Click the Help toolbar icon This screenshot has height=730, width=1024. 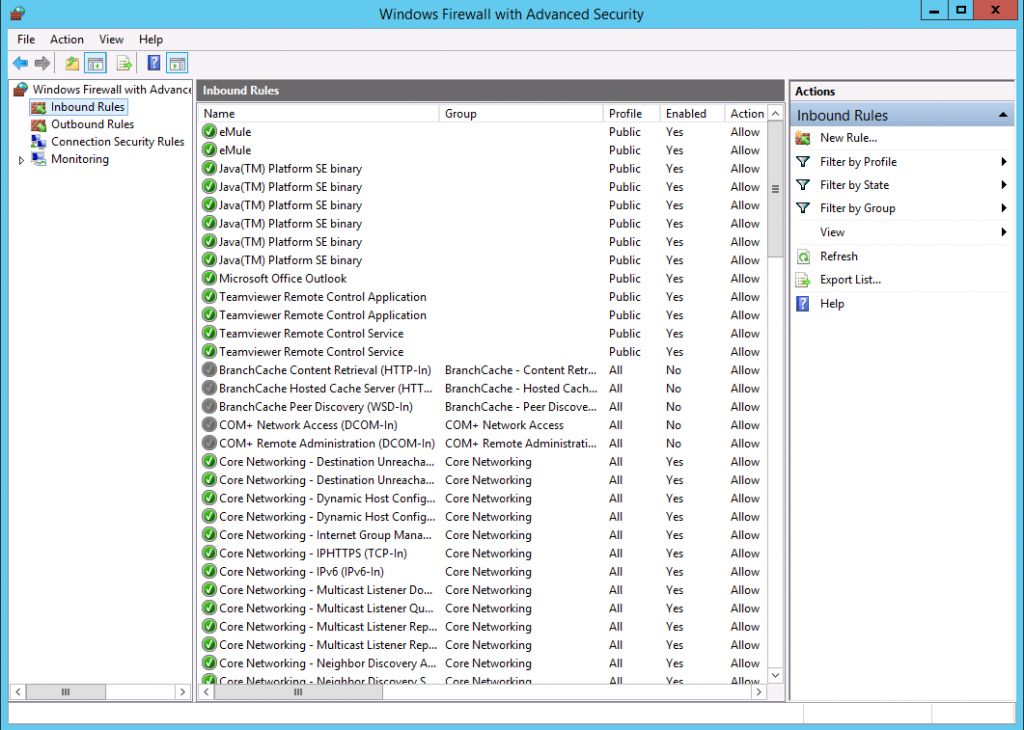[152, 62]
